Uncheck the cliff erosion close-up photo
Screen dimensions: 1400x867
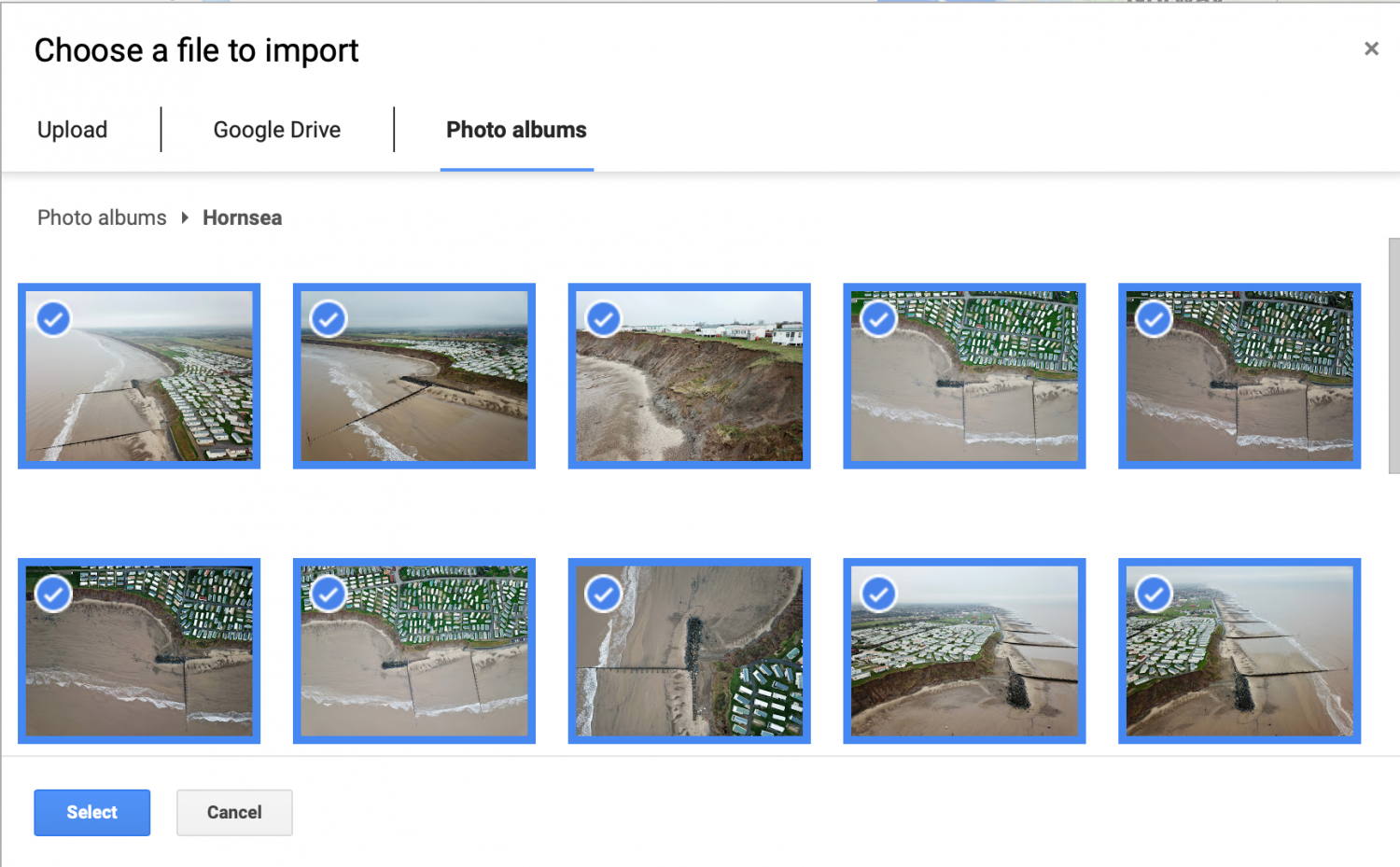coord(603,318)
